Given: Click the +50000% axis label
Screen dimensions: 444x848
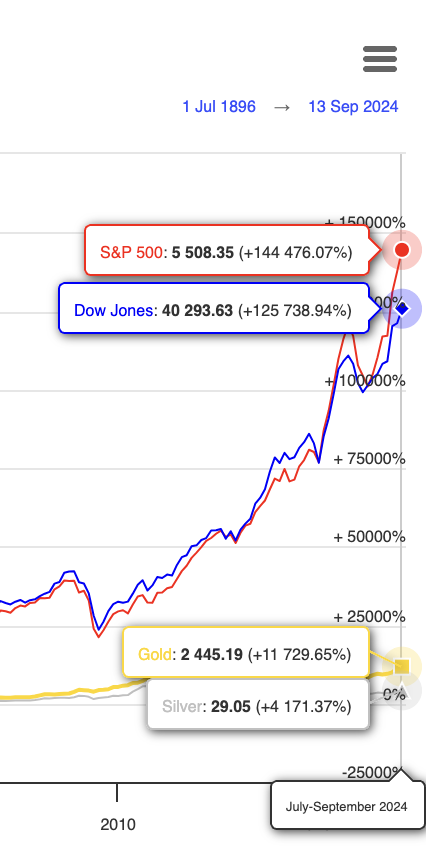Looking at the screenshot, I should [x=369, y=537].
